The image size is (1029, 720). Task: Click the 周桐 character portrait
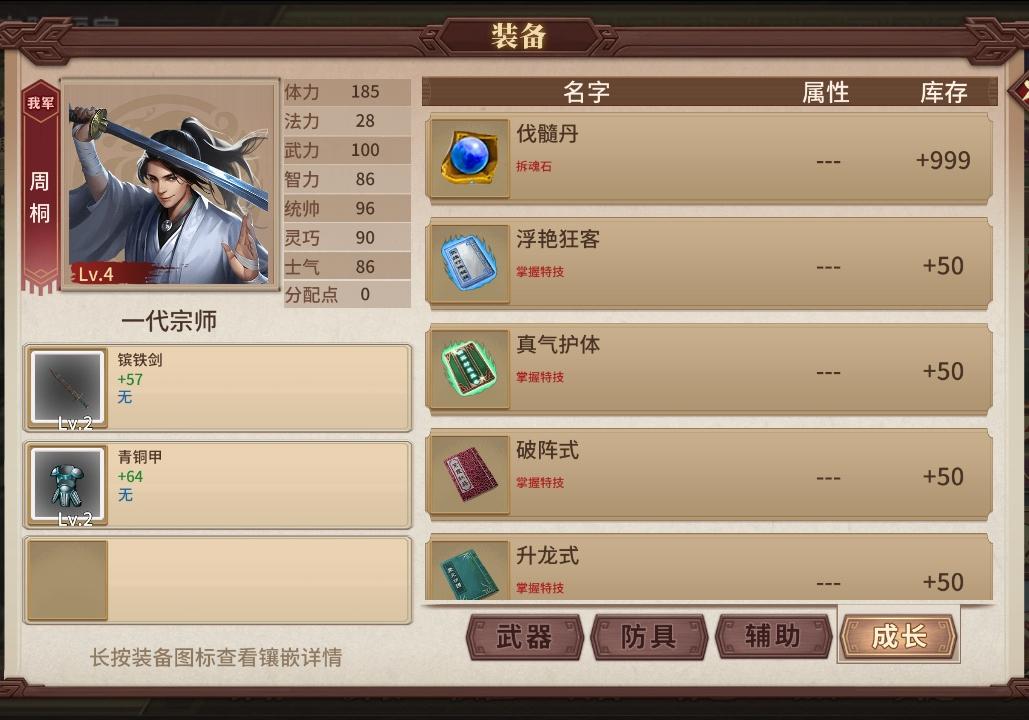[170, 184]
